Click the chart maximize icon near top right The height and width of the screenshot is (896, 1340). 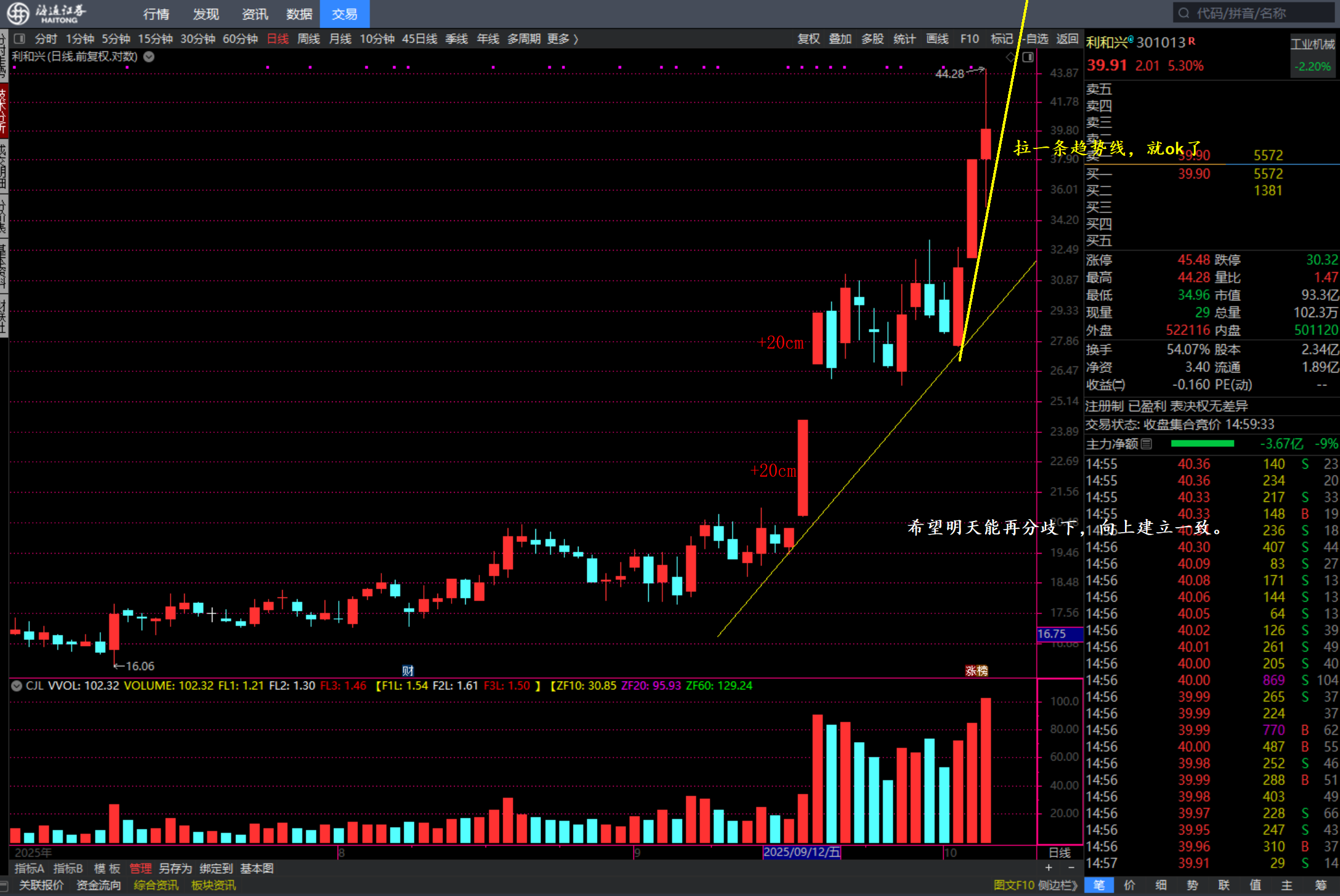pos(1028,57)
